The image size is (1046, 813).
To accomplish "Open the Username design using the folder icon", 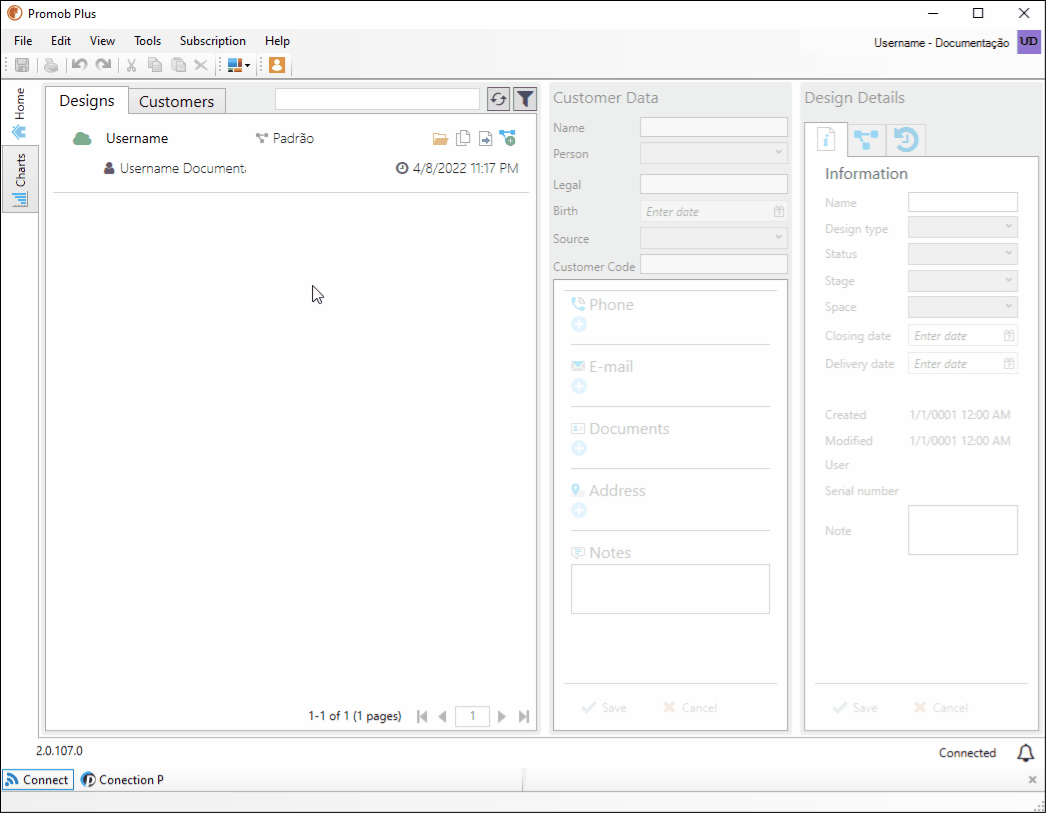I will point(440,139).
